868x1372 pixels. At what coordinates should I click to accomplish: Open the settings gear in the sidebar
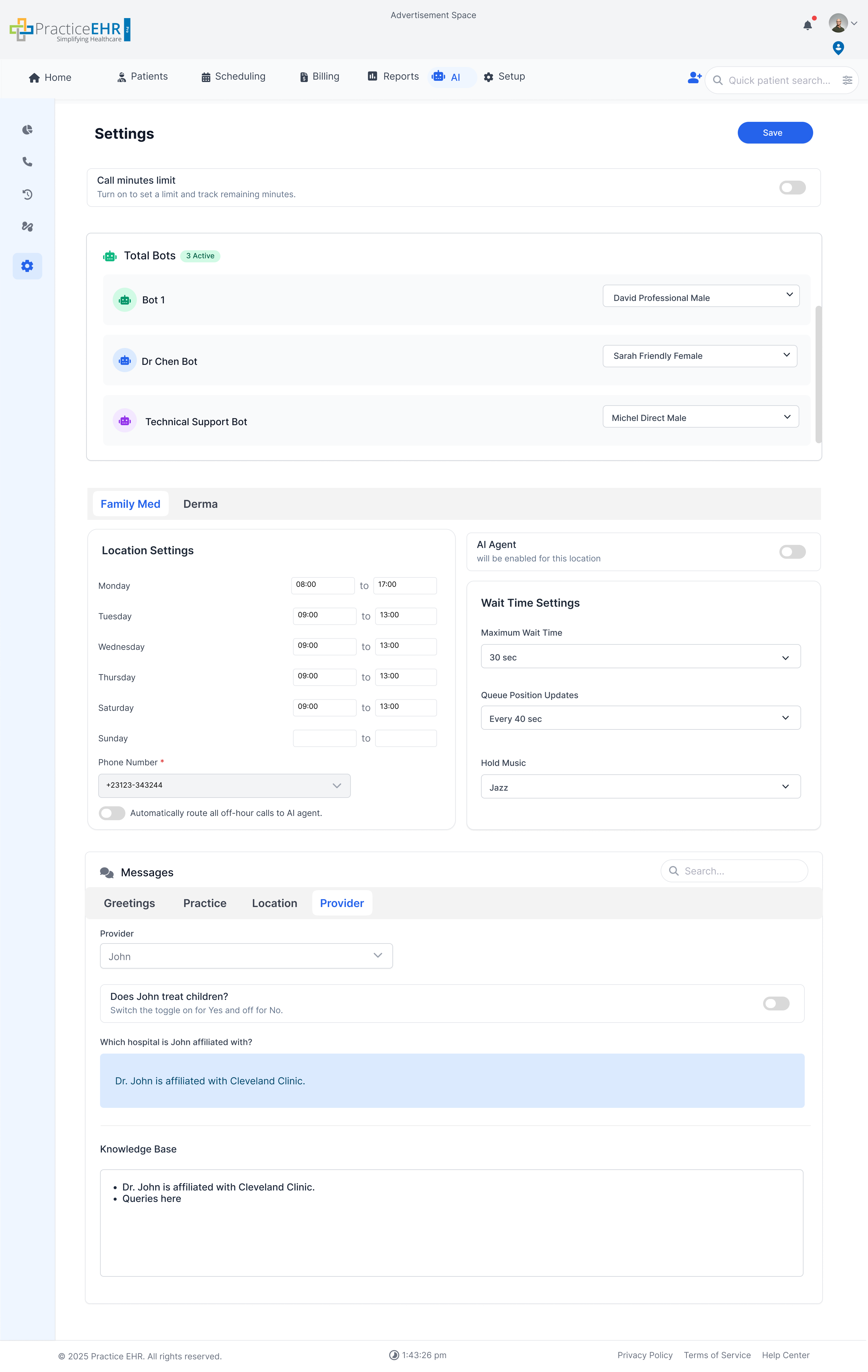pos(27,266)
